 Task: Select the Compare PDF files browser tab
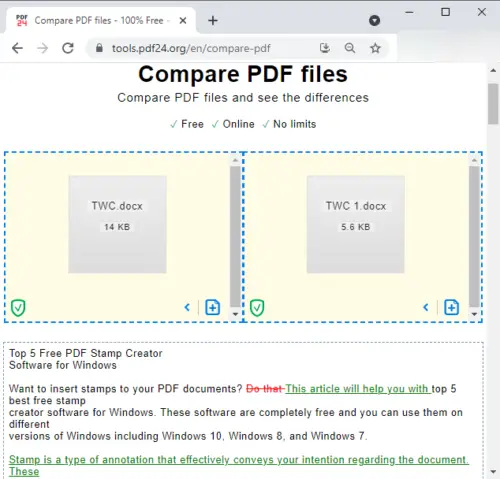100,21
